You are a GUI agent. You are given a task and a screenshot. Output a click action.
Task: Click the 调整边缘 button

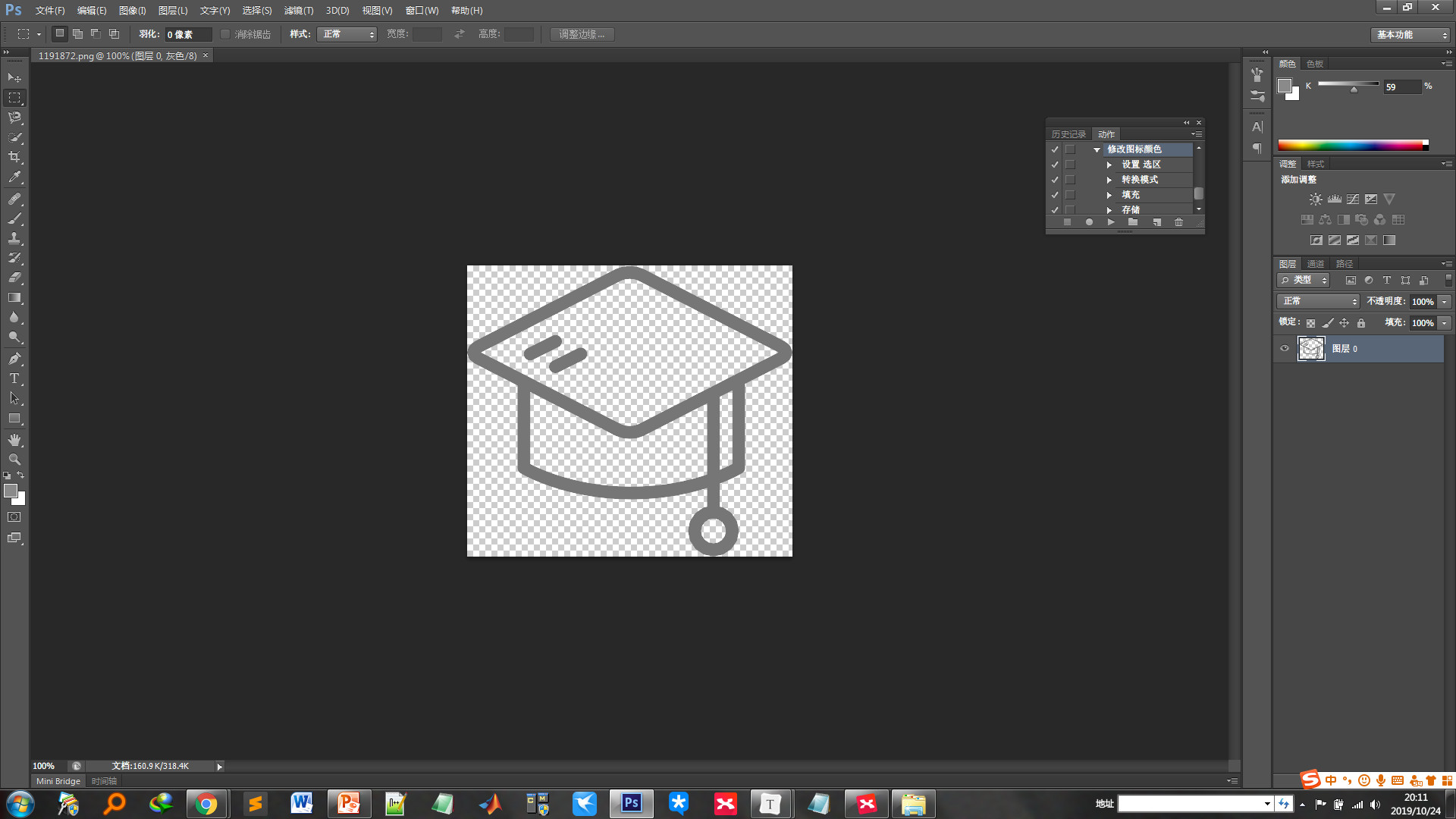click(x=582, y=34)
